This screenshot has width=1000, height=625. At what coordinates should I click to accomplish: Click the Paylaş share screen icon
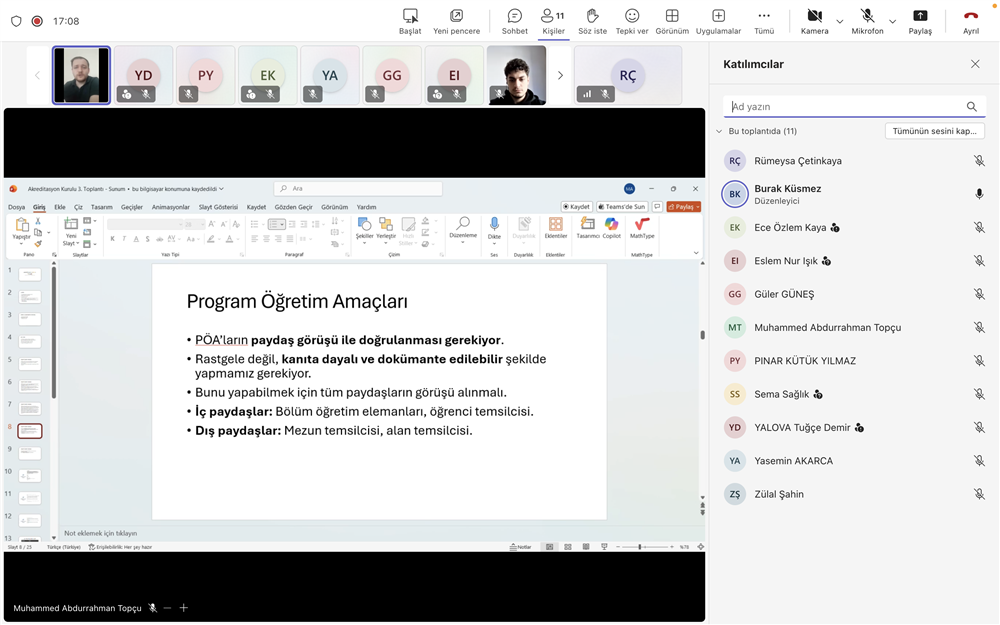[920, 17]
